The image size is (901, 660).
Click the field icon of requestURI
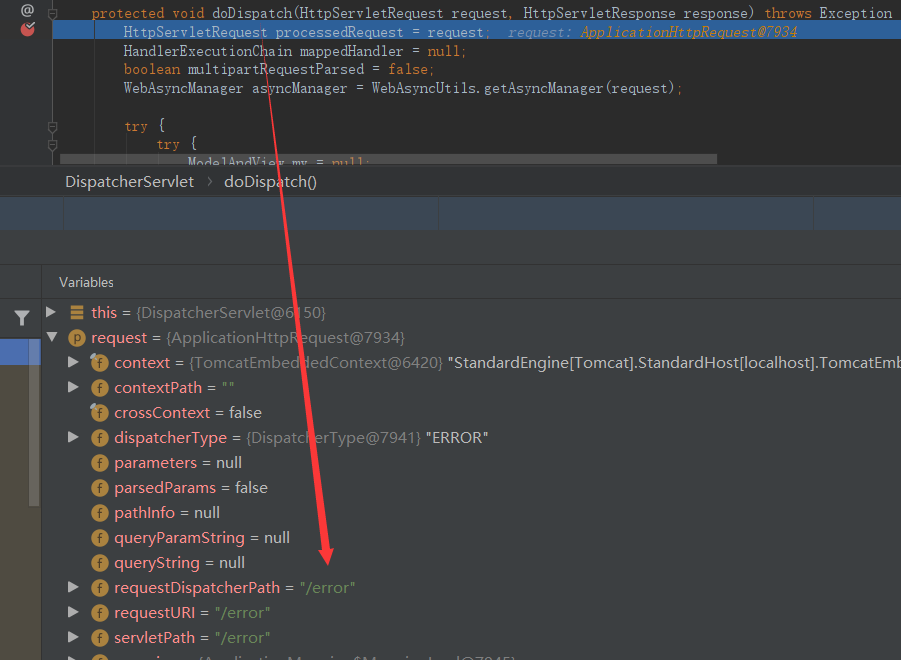point(99,613)
